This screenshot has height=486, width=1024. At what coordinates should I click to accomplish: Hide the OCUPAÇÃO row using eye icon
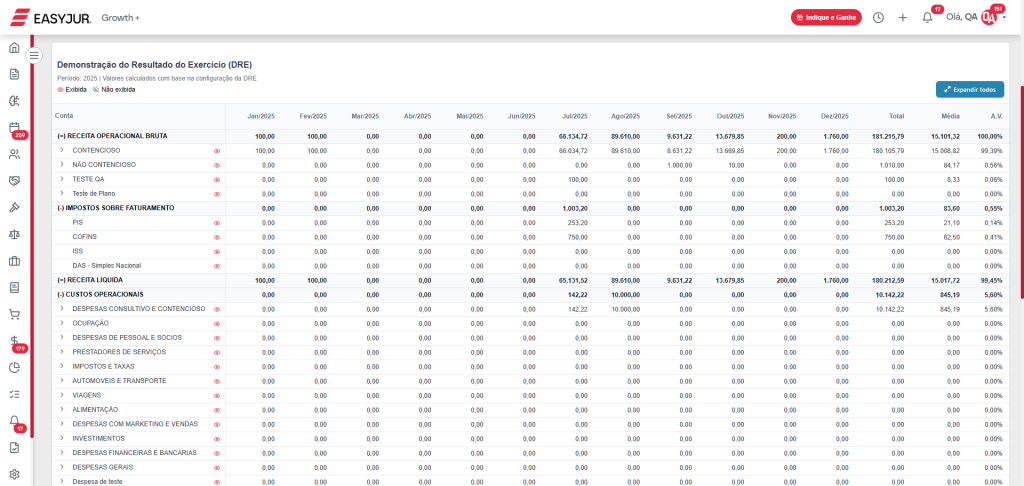tap(216, 324)
